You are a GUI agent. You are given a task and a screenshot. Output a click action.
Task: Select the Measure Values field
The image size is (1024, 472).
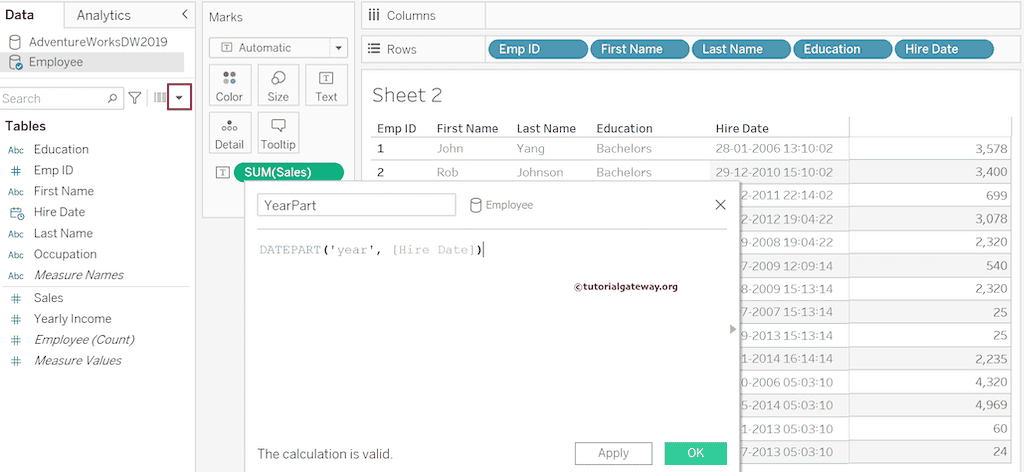tap(77, 360)
